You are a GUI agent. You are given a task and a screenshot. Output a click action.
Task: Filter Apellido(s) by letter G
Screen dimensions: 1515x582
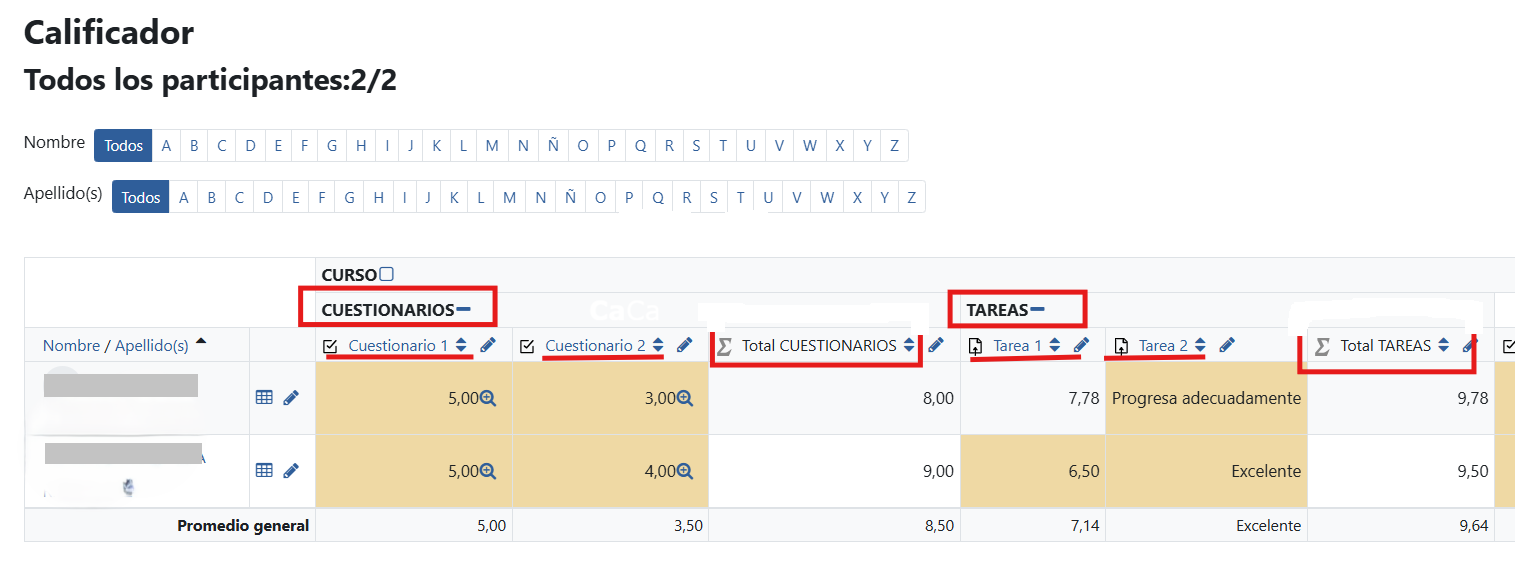point(349,197)
